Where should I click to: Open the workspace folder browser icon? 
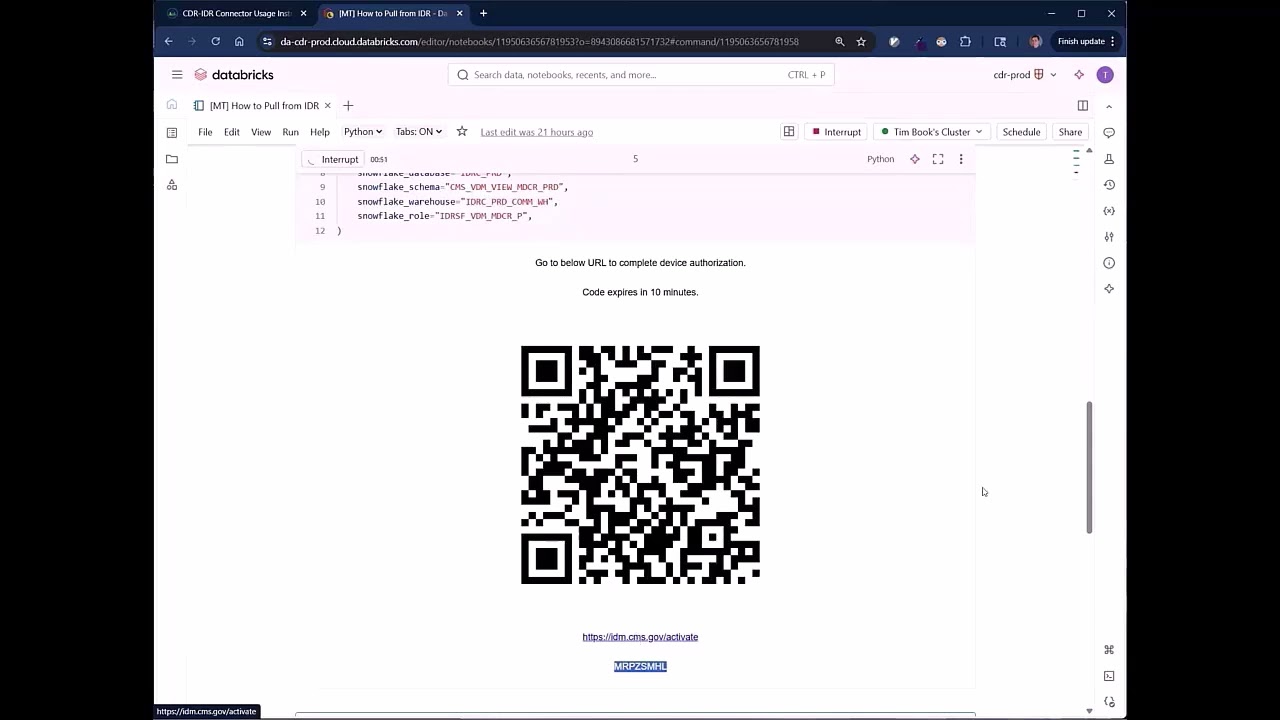tap(172, 159)
